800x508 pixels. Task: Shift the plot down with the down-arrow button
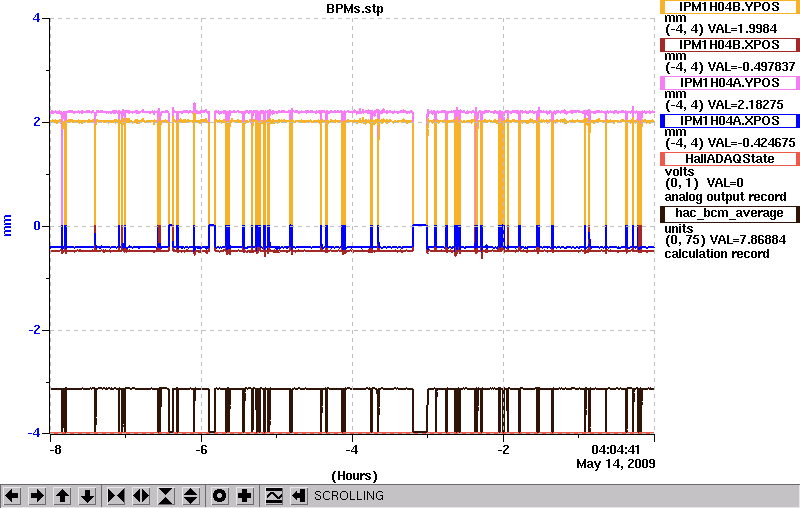point(87,496)
